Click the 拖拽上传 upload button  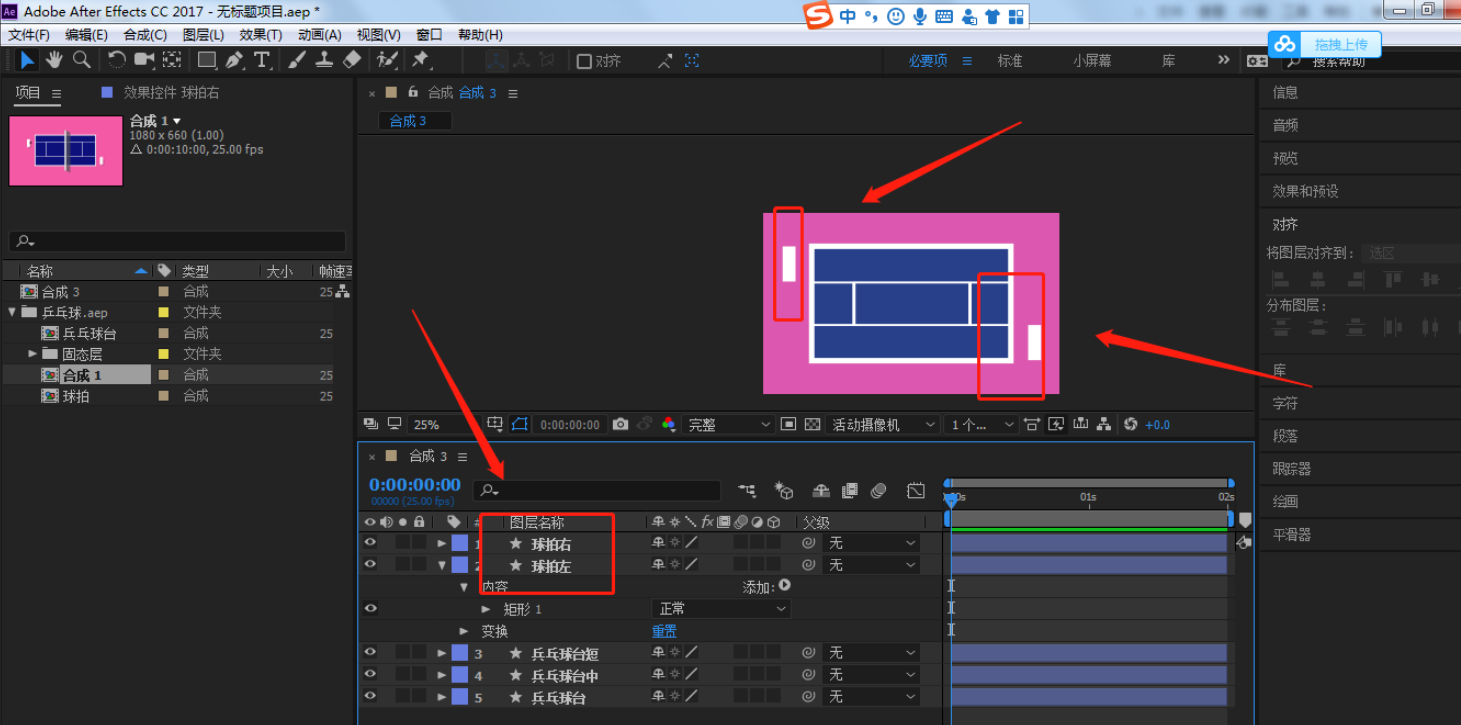(1325, 44)
